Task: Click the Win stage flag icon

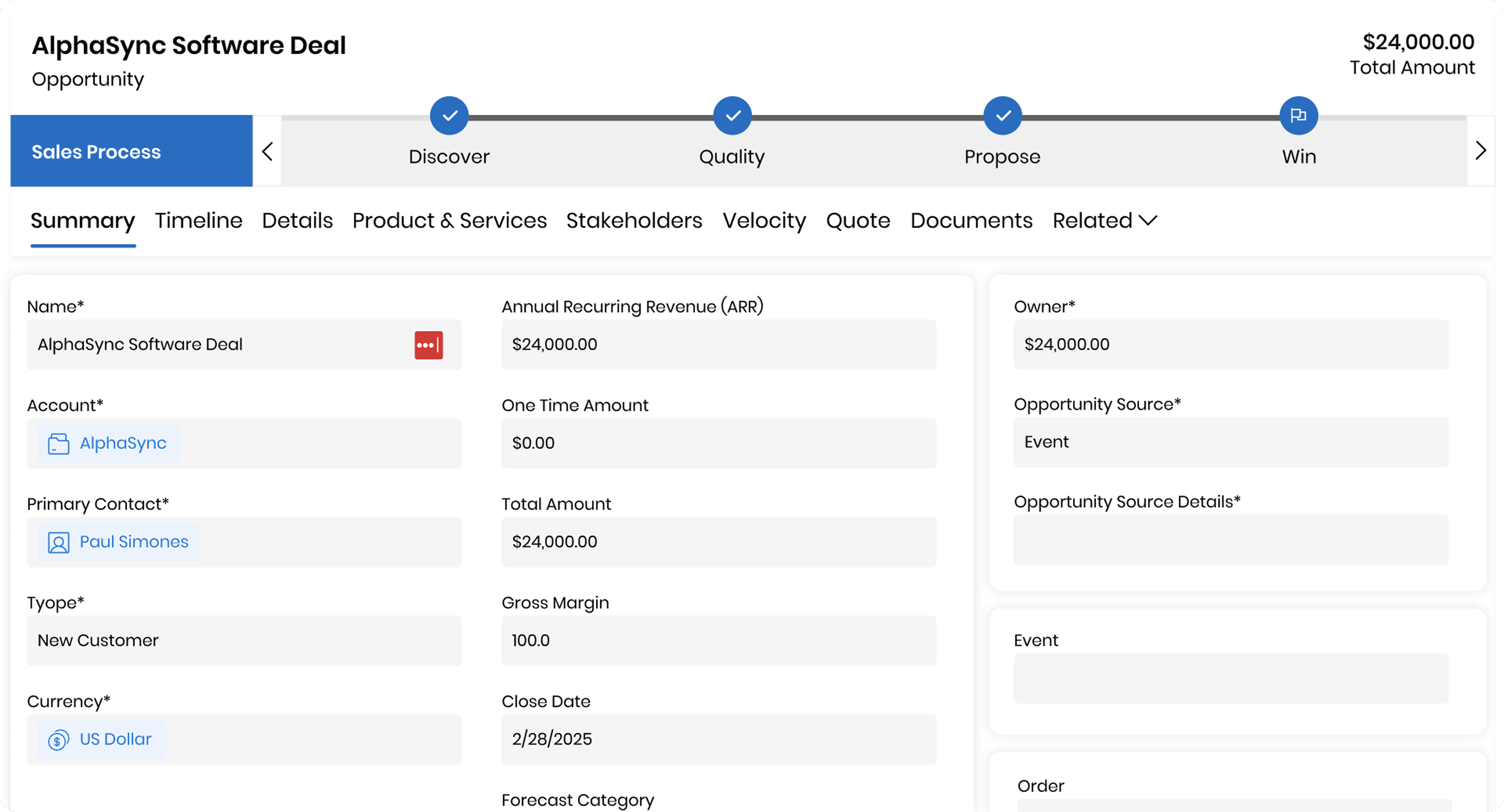Action: click(1298, 116)
